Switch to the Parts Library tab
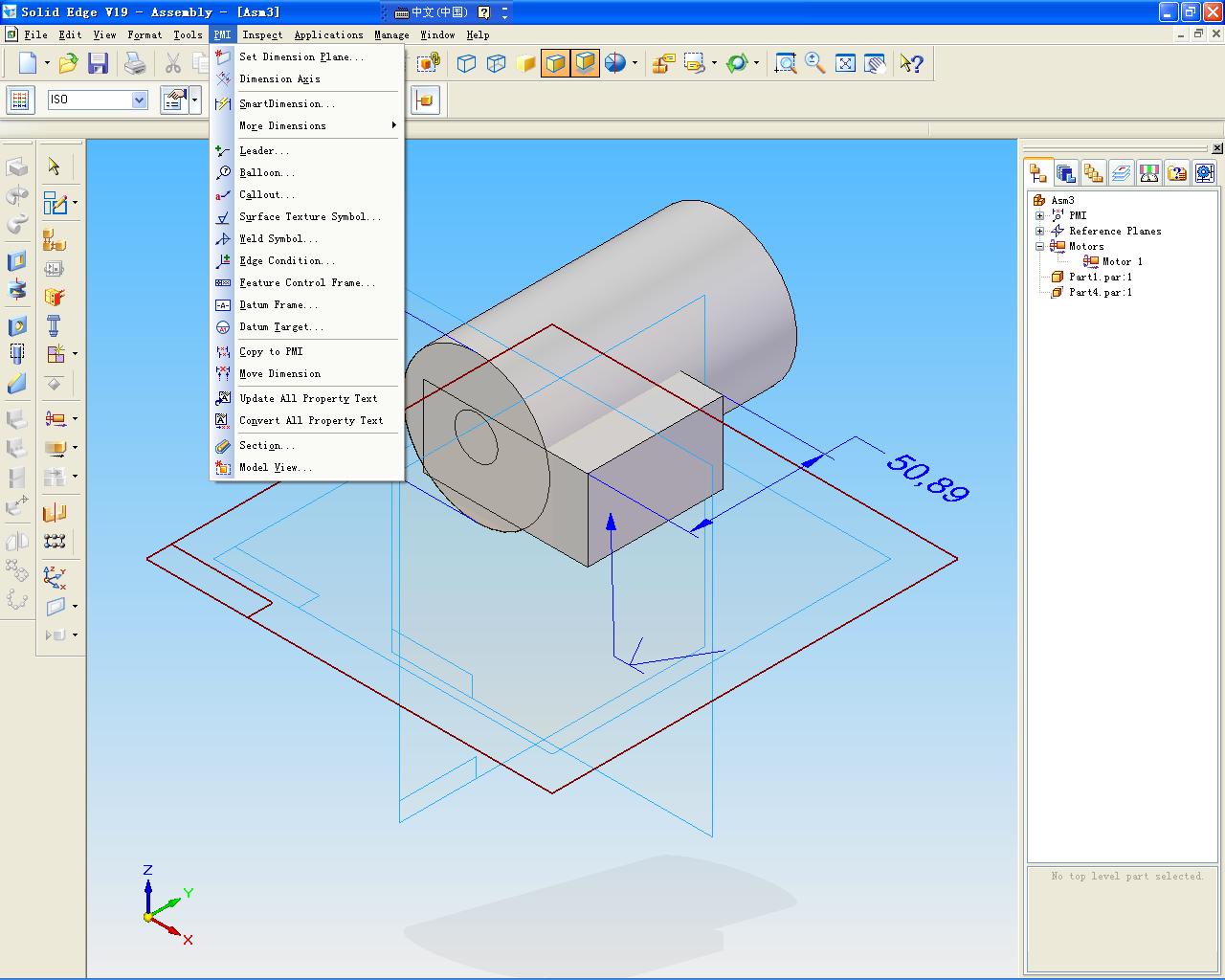Image resolution: width=1225 pixels, height=980 pixels. (1066, 173)
